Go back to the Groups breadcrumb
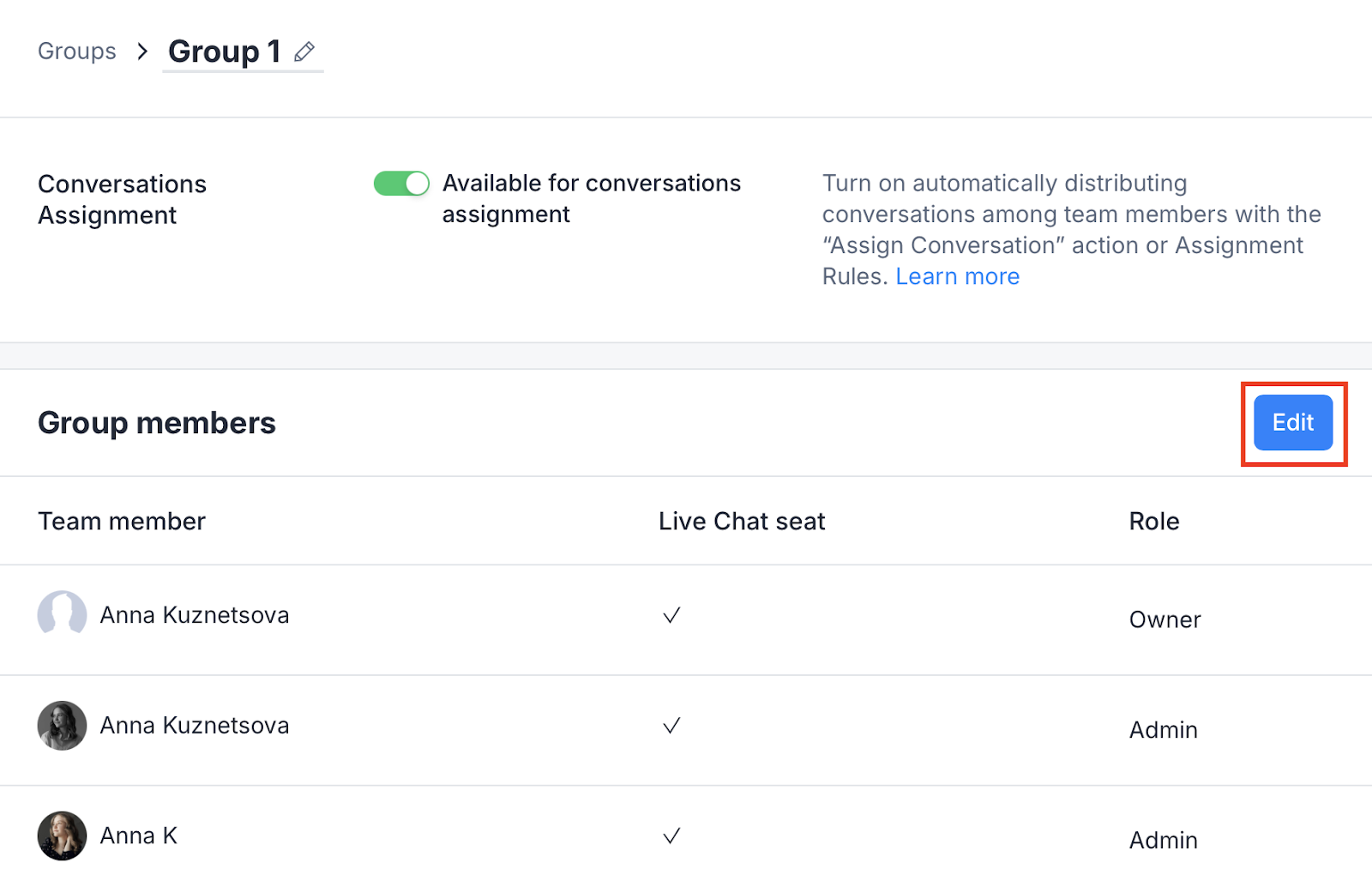Viewport: 1372px width, 881px height. pos(77,51)
